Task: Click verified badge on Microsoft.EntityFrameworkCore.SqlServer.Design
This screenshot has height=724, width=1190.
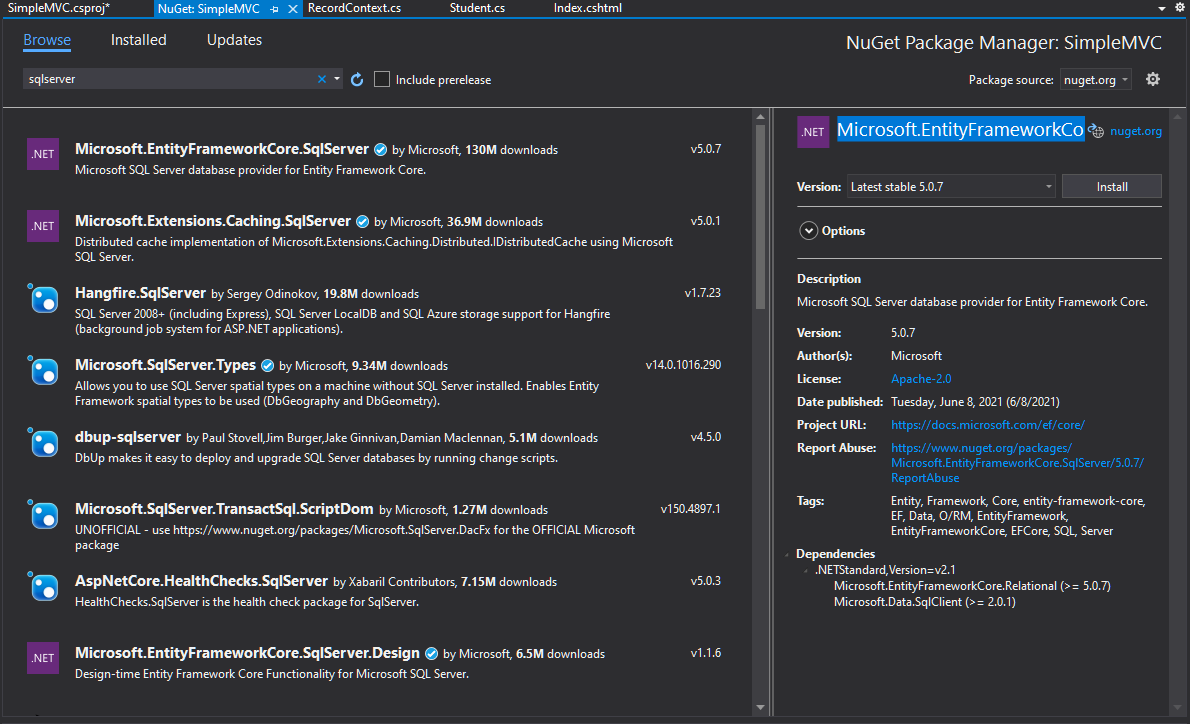Action: [432, 653]
